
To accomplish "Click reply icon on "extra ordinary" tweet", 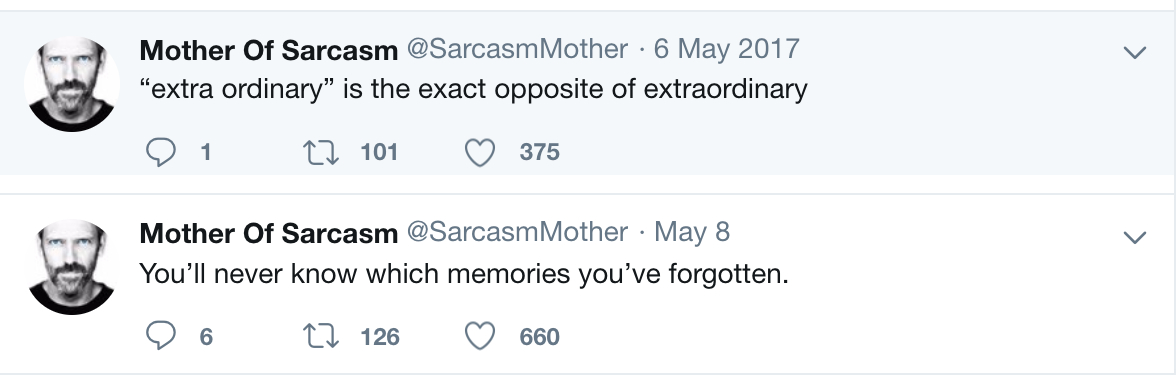I will click(160, 152).
